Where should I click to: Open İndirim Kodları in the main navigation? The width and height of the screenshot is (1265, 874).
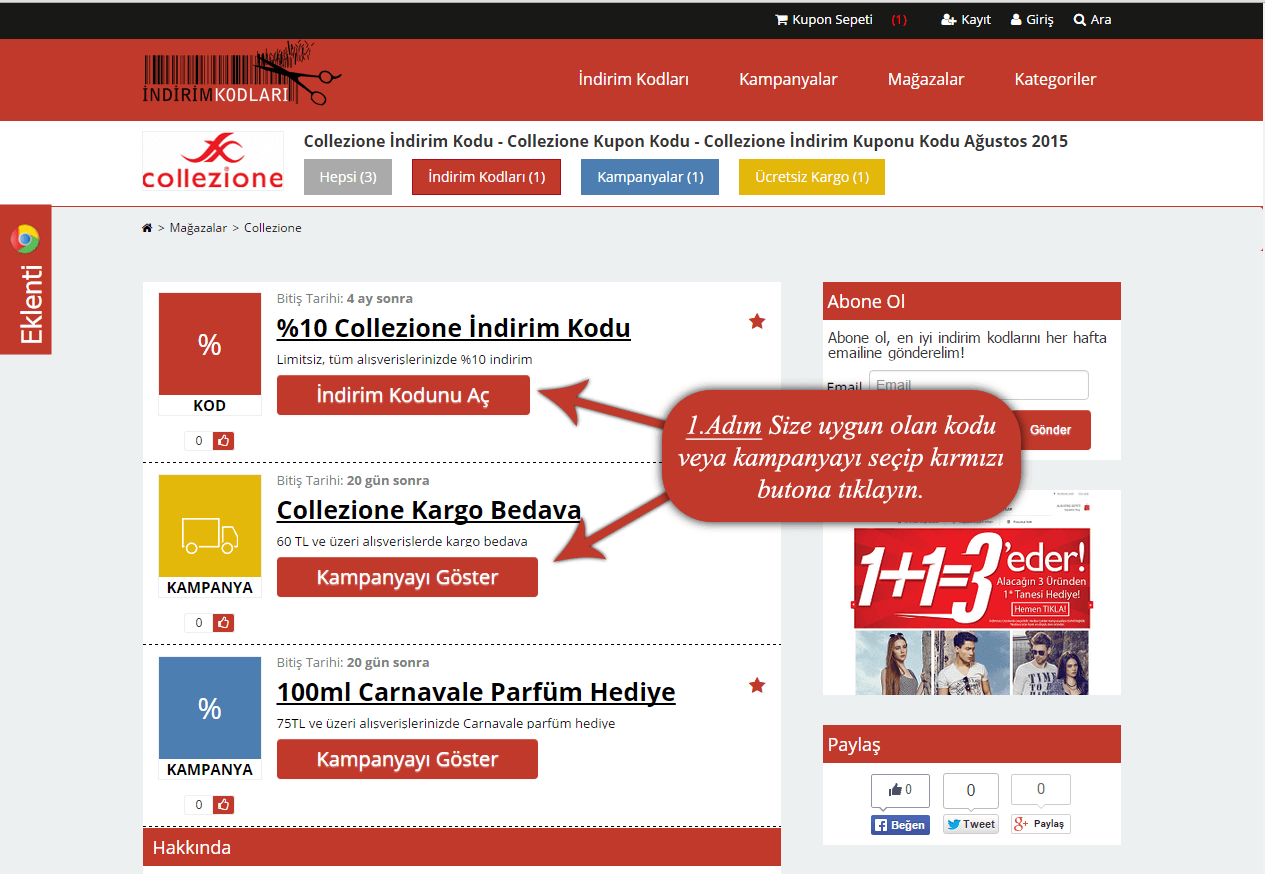pyautogui.click(x=634, y=79)
